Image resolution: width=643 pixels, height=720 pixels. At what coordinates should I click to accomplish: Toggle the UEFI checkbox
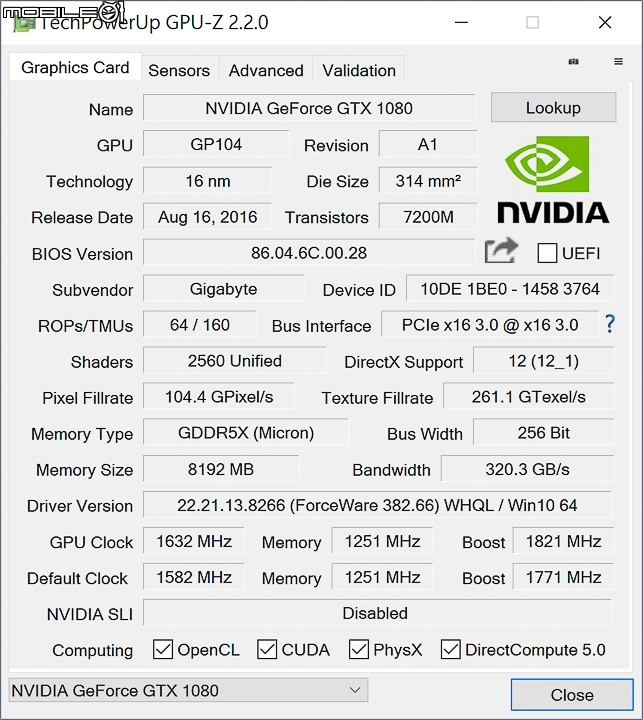(x=547, y=253)
